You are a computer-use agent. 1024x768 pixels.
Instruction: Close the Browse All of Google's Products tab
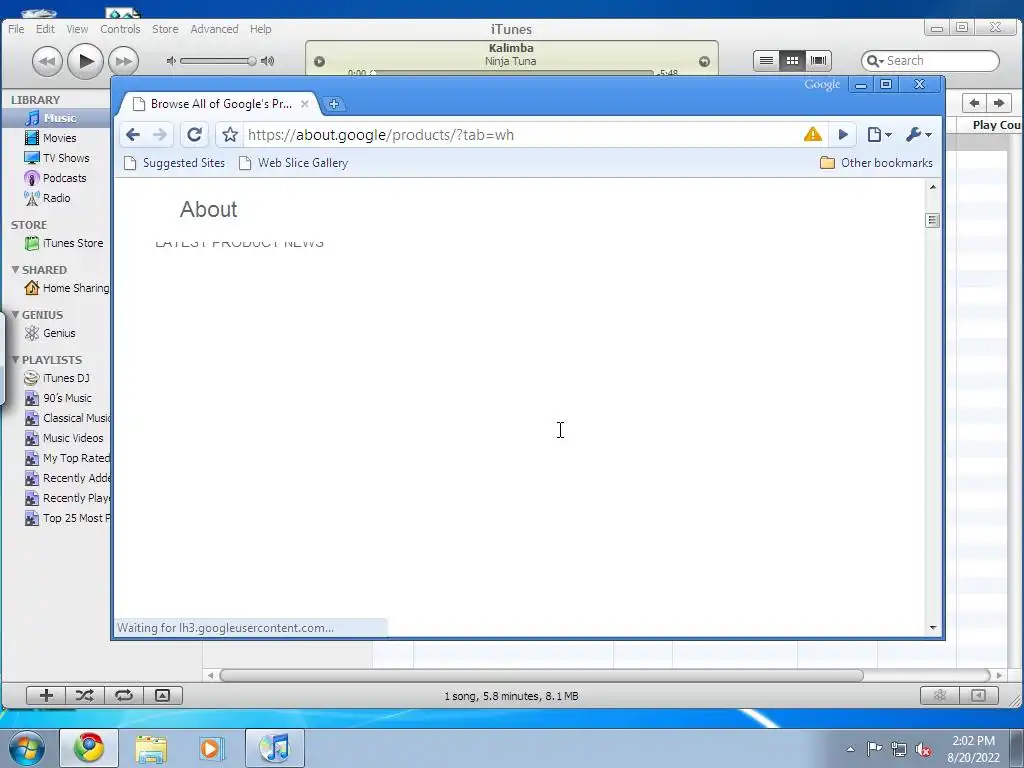tap(304, 104)
